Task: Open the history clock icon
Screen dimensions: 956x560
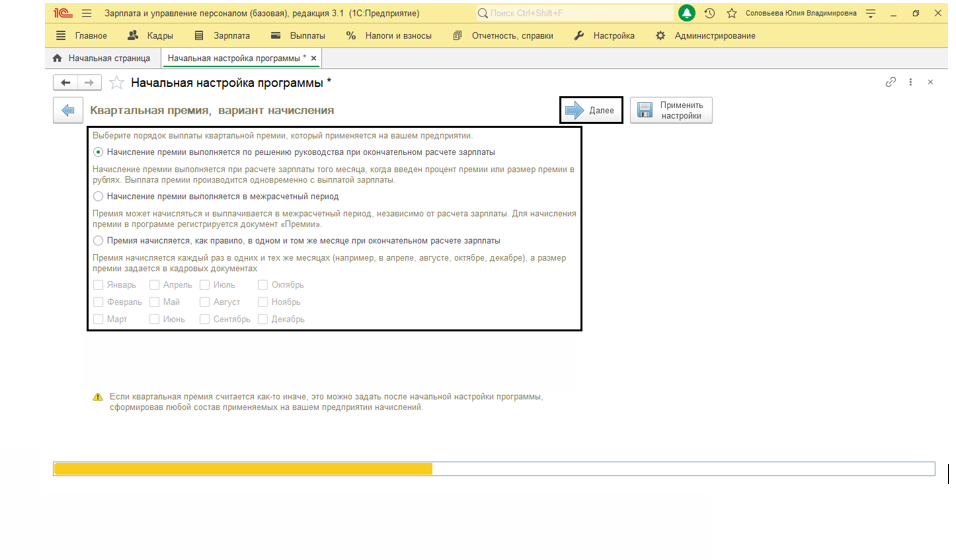Action: 710,13
